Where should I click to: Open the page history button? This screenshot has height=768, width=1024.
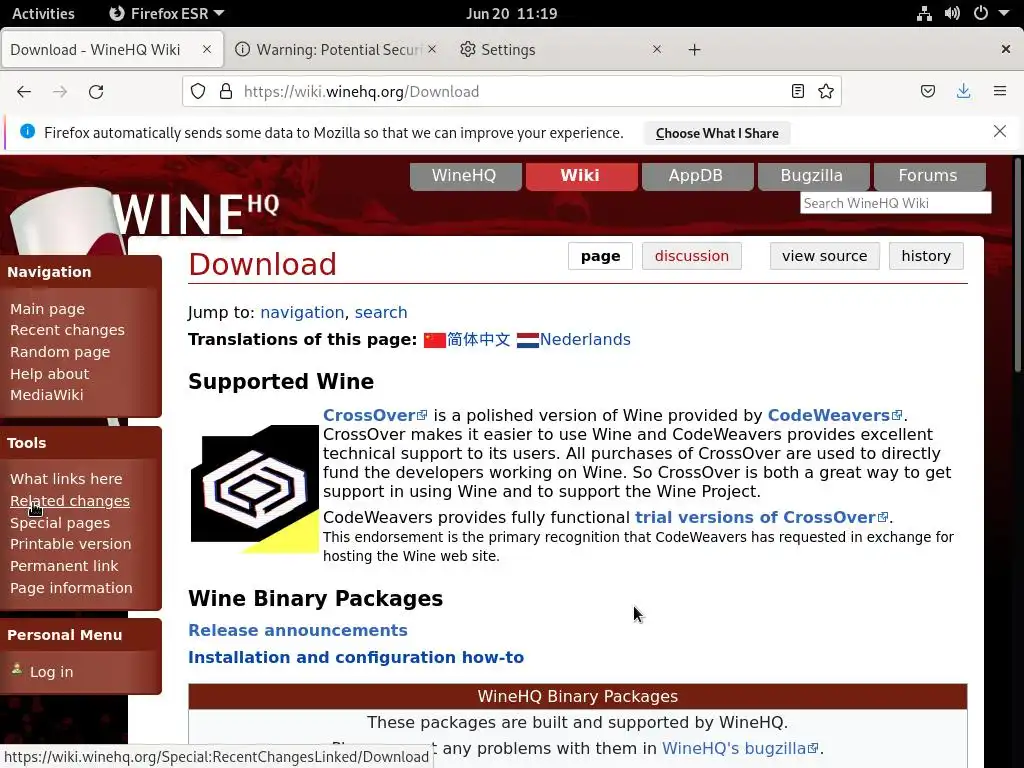click(925, 256)
